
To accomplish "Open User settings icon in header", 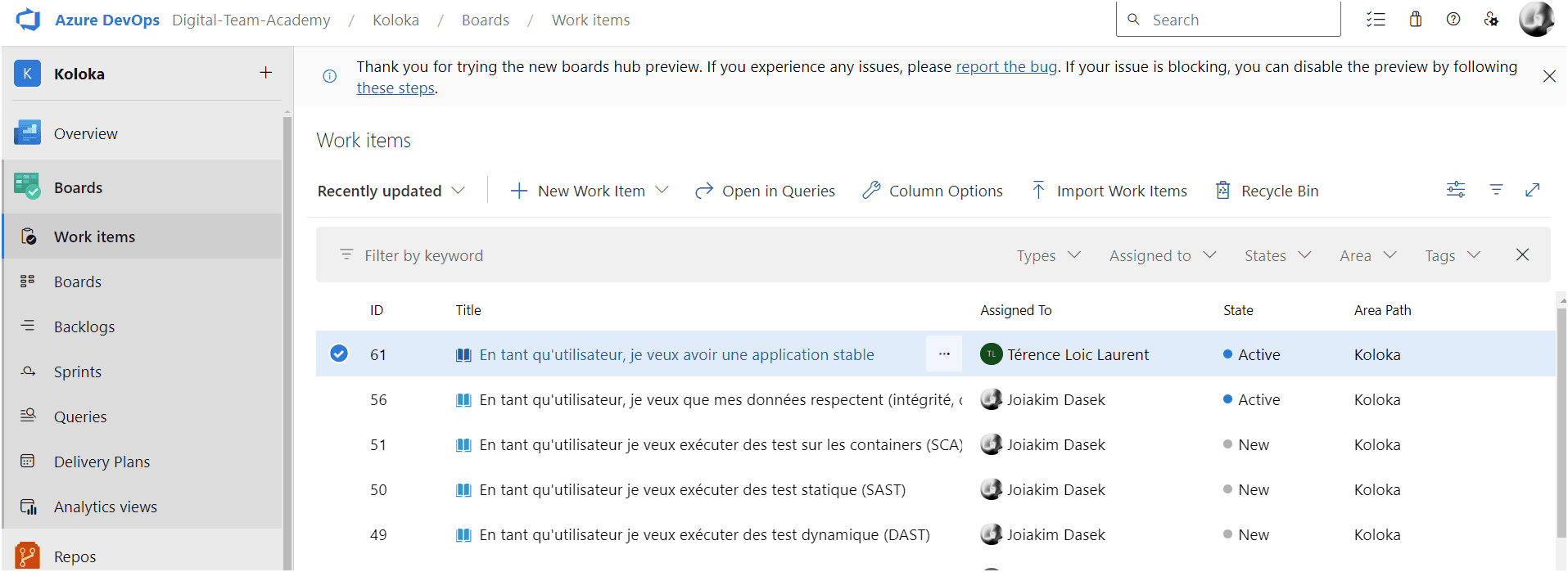I will click(x=1491, y=20).
